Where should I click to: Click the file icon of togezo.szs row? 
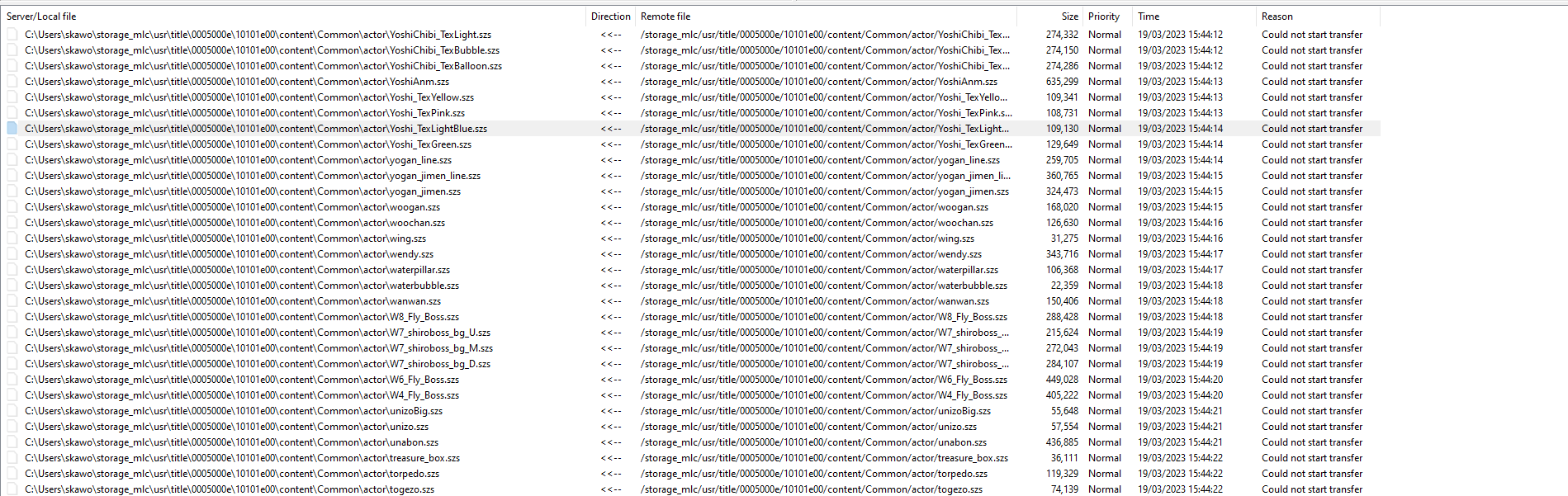click(x=12, y=489)
